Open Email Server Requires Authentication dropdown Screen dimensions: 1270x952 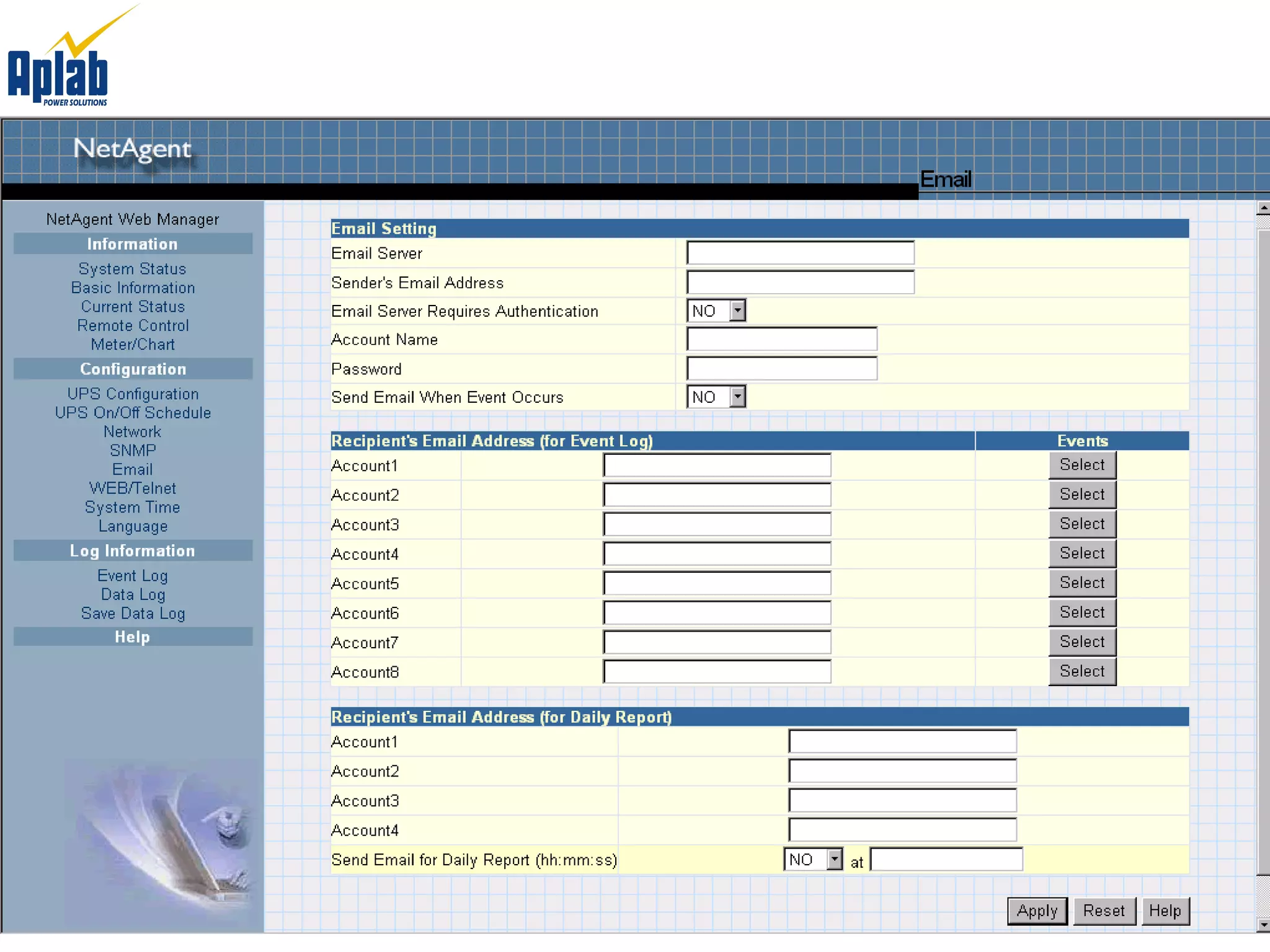click(x=737, y=311)
